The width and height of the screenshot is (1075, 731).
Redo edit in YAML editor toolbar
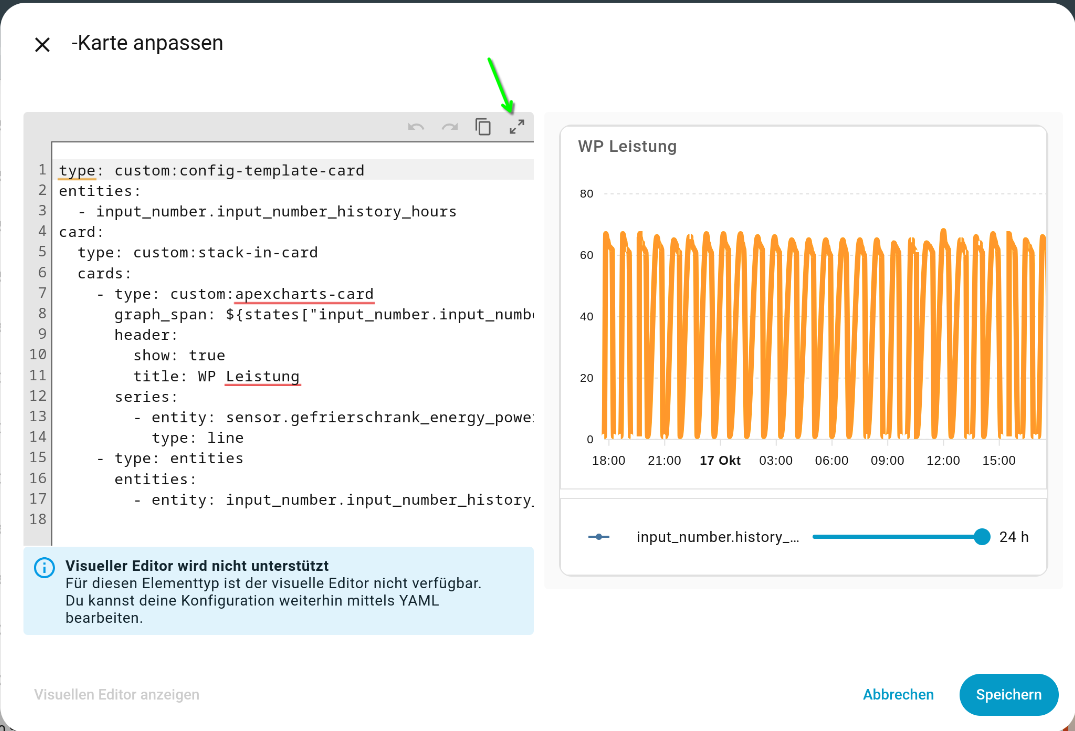(x=450, y=127)
